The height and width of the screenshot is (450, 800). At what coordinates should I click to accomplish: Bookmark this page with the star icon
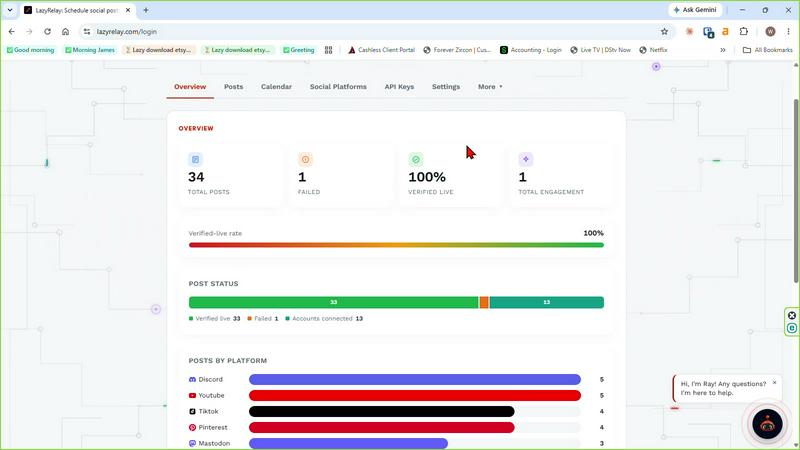[664, 32]
